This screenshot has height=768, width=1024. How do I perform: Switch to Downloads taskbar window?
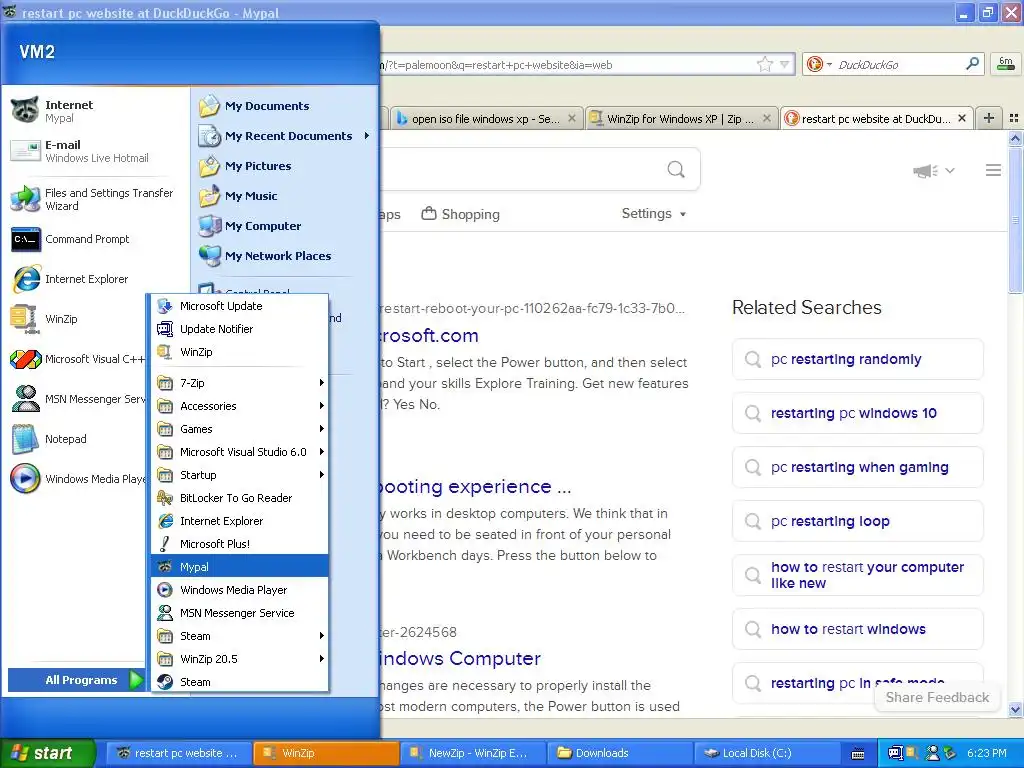pyautogui.click(x=619, y=753)
